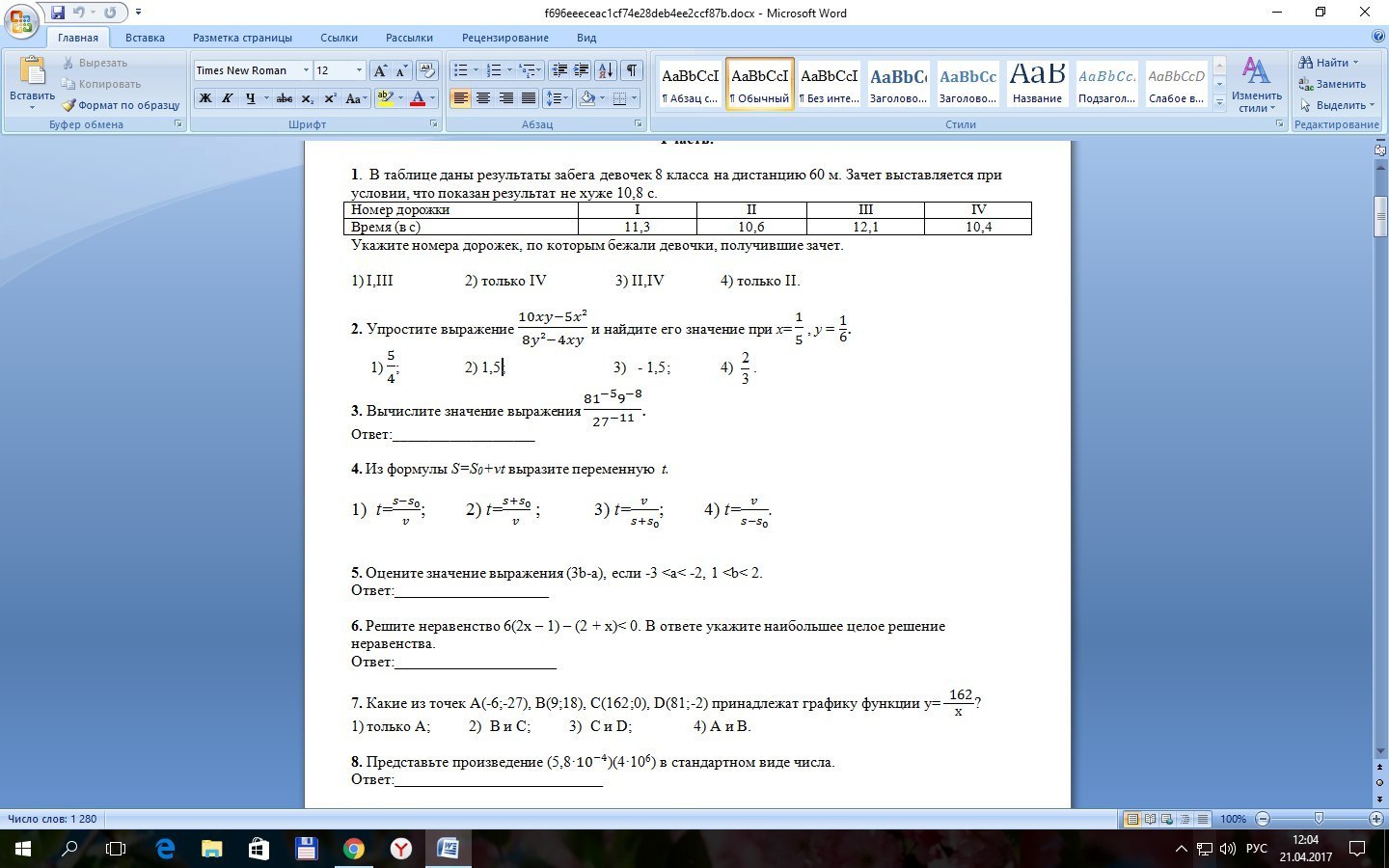Open the multilevel list dropdown

click(531, 70)
